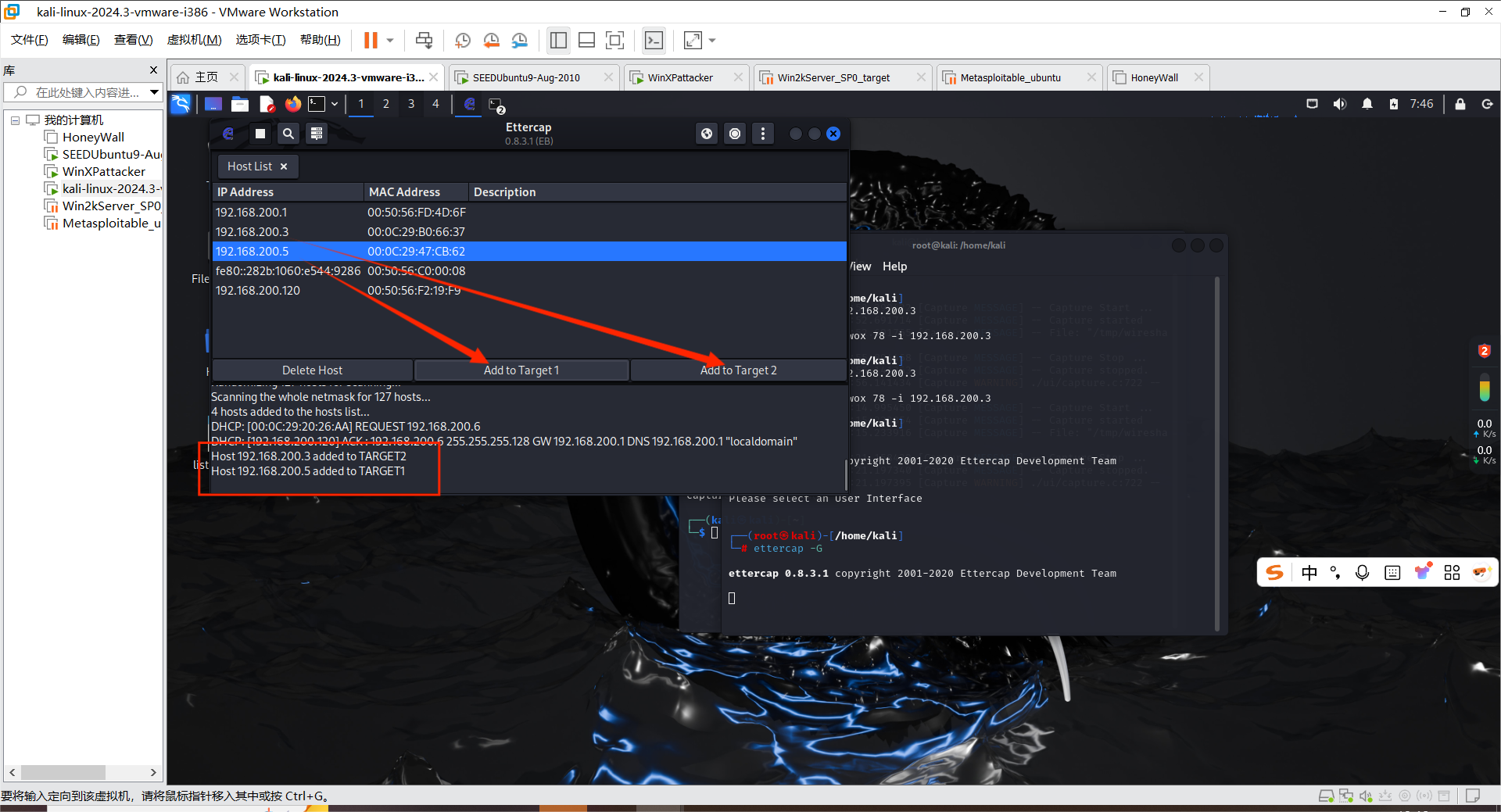
Task: Open the 虚拟机(M) menu
Action: (x=194, y=40)
